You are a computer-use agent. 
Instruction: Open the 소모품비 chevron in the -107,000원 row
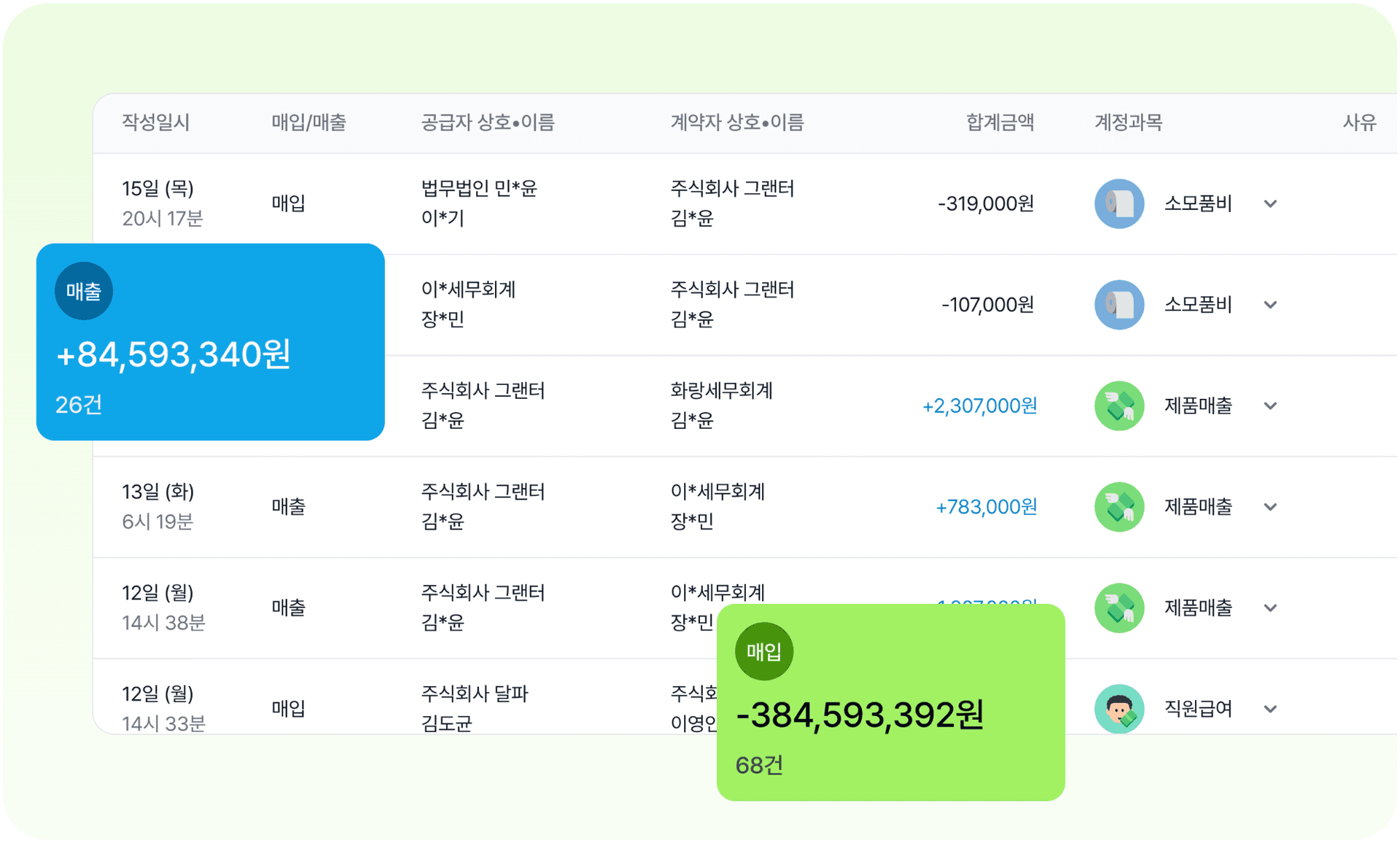[1270, 305]
